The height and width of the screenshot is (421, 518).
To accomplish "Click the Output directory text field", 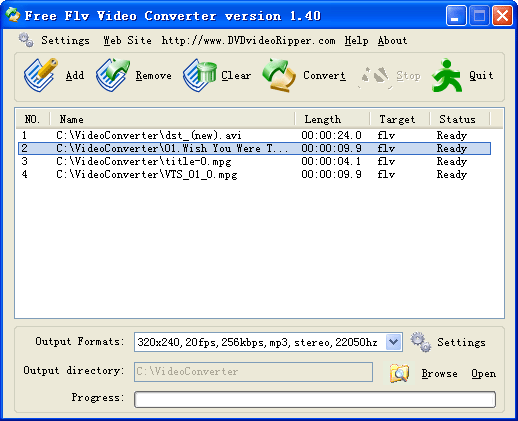I will point(253,372).
